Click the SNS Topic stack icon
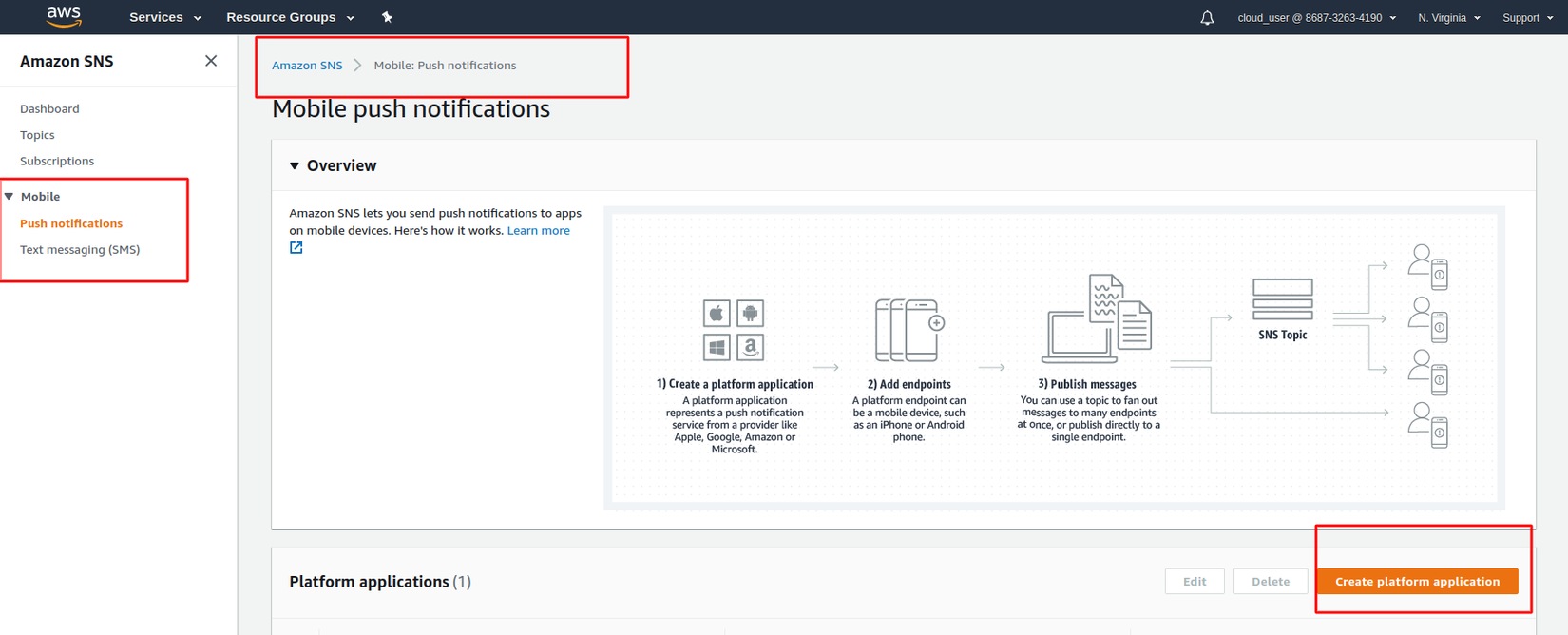The image size is (1568, 635). coord(1283,299)
